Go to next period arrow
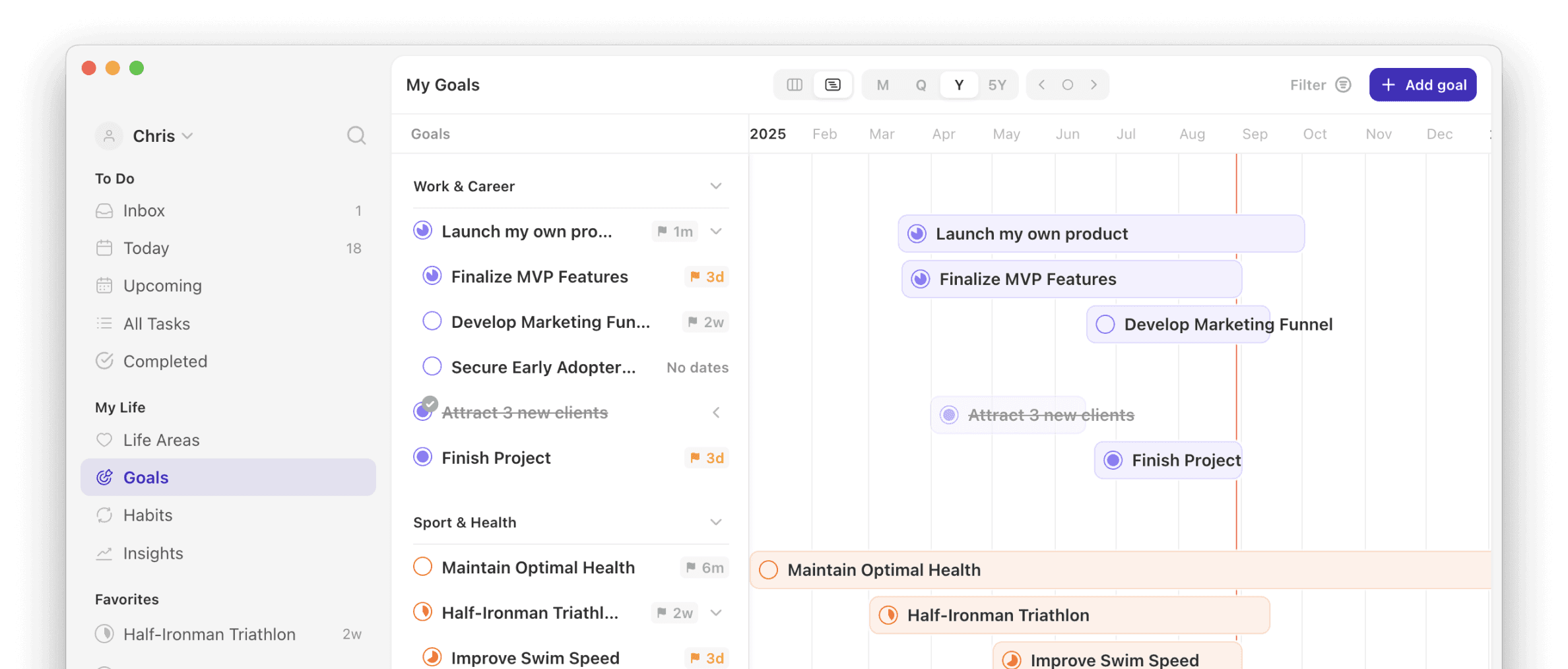 (1094, 84)
